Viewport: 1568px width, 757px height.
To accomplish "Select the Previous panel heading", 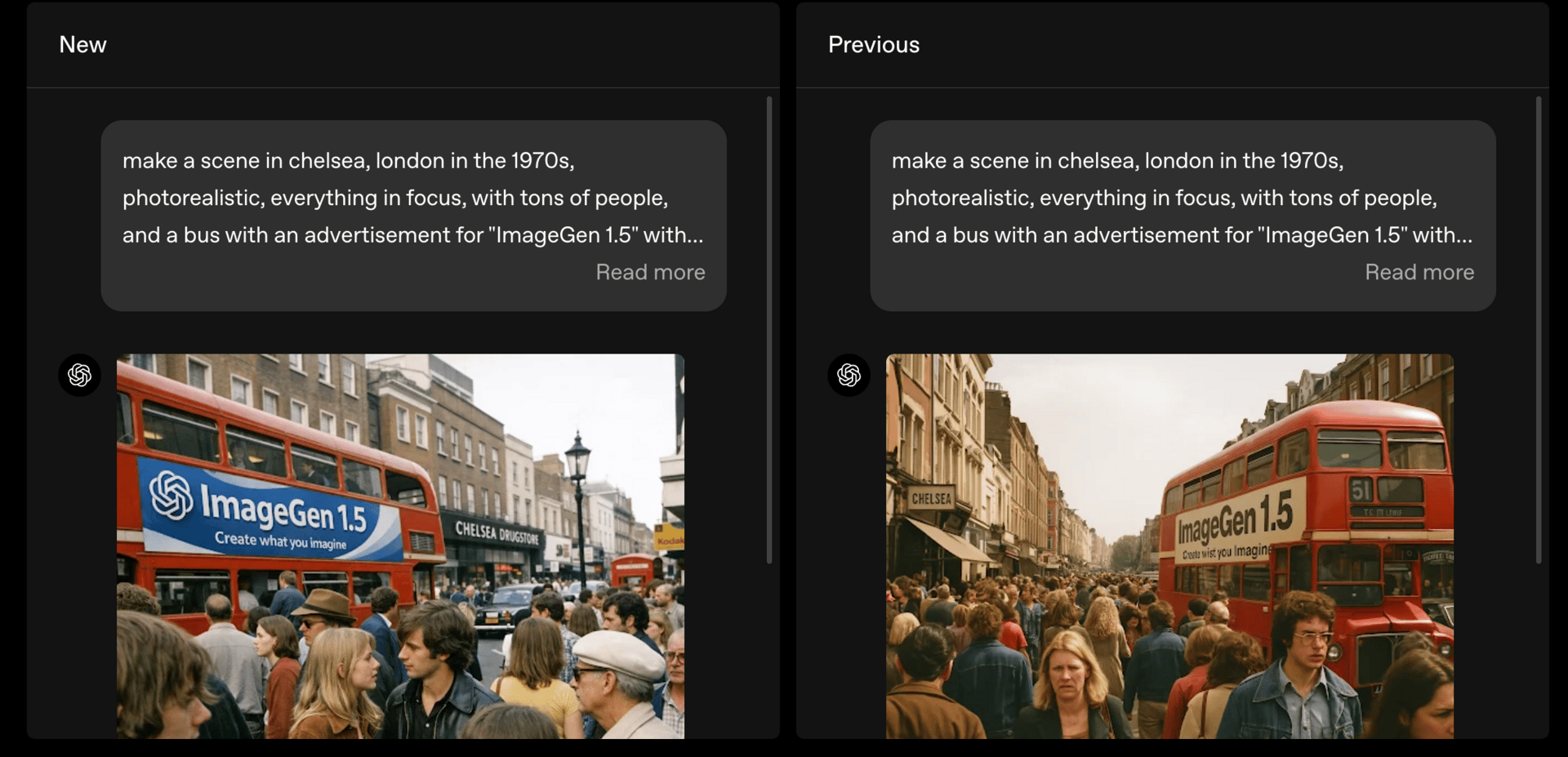I will (874, 44).
